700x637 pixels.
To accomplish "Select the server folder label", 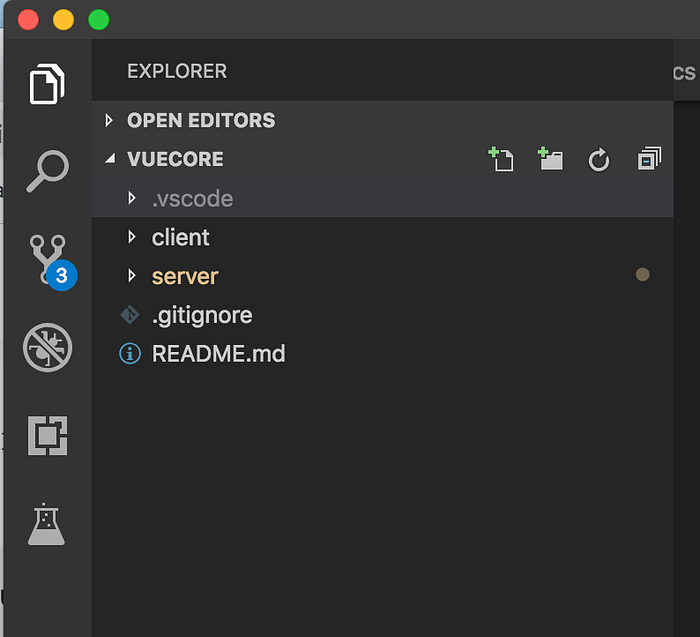I will coord(185,277).
